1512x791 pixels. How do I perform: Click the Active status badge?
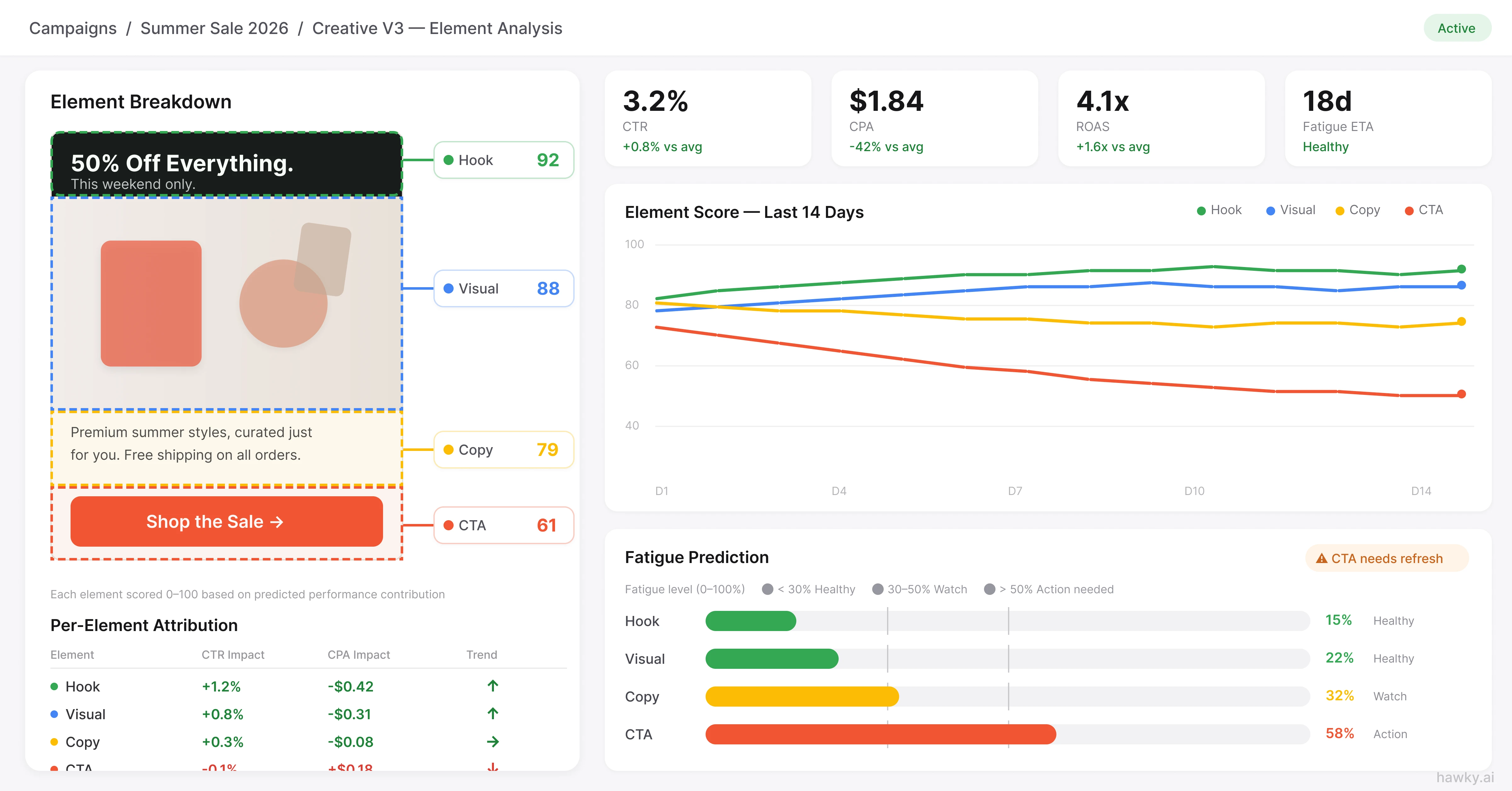click(x=1457, y=28)
